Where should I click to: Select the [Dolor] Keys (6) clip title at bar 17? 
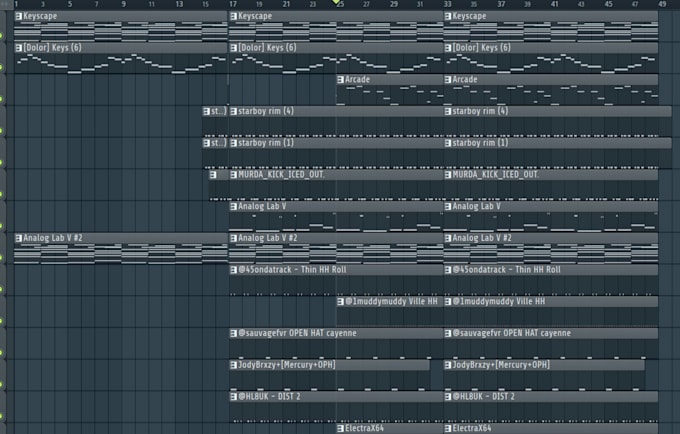point(267,48)
